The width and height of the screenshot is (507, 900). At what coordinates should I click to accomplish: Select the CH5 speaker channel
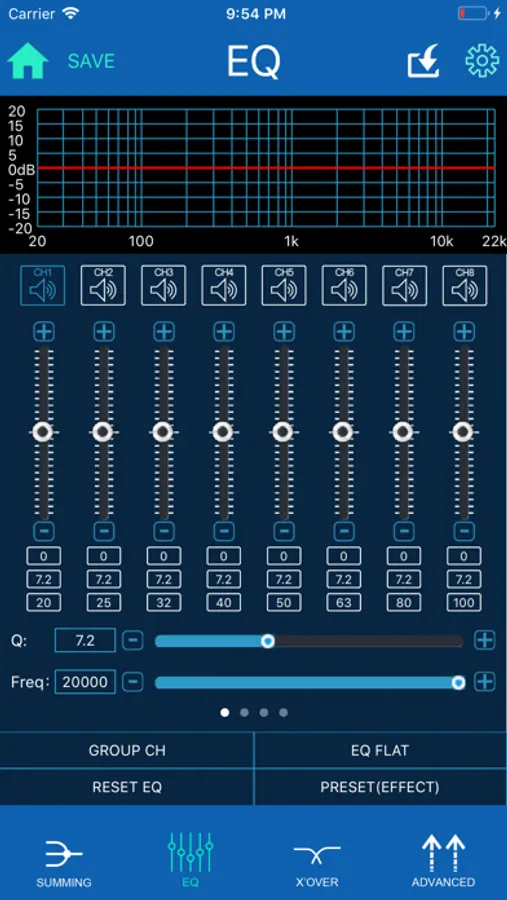pyautogui.click(x=284, y=285)
